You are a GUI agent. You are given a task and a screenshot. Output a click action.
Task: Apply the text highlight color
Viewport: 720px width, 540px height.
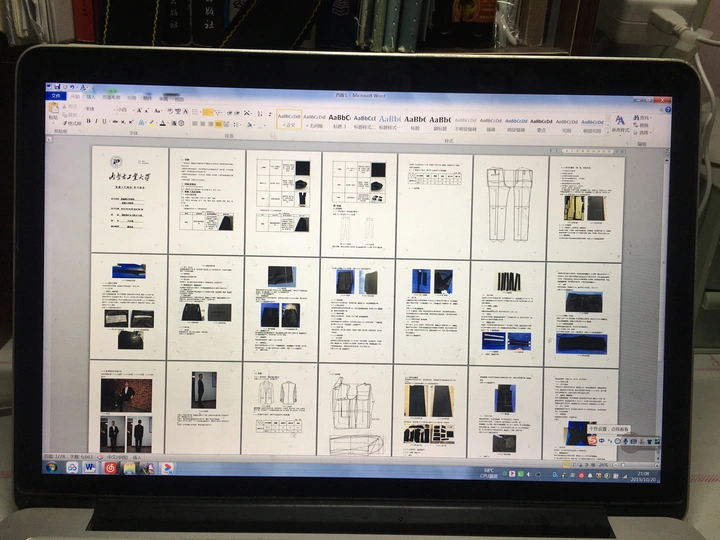coord(151,122)
